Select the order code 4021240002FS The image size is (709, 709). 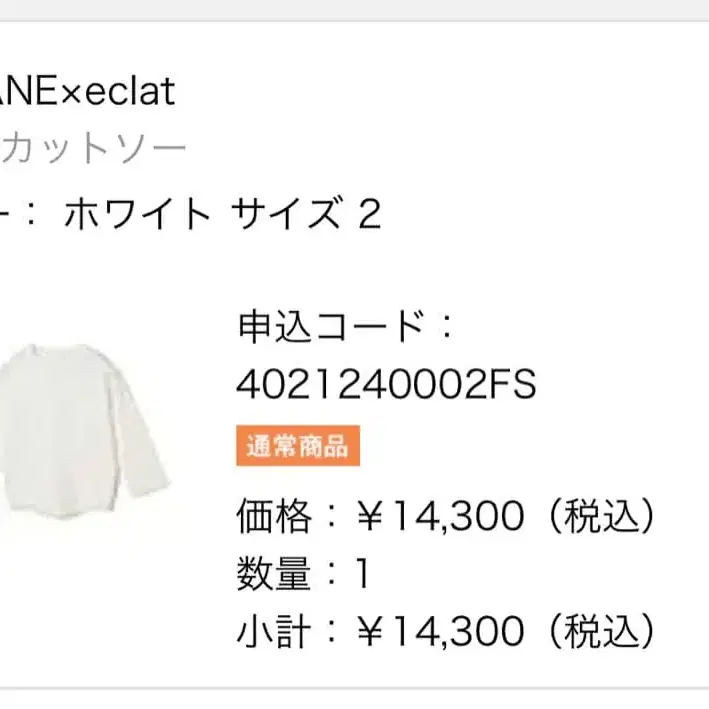click(386, 384)
